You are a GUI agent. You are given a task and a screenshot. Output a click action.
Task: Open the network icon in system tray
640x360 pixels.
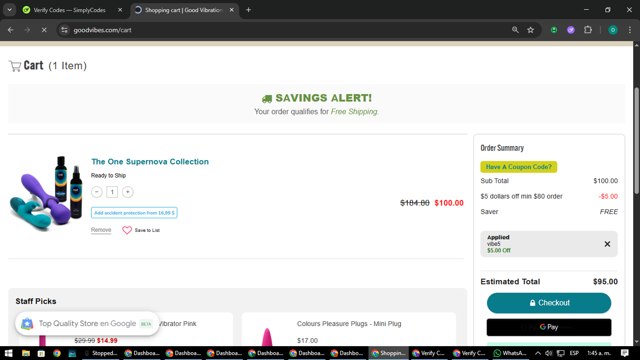click(x=561, y=353)
